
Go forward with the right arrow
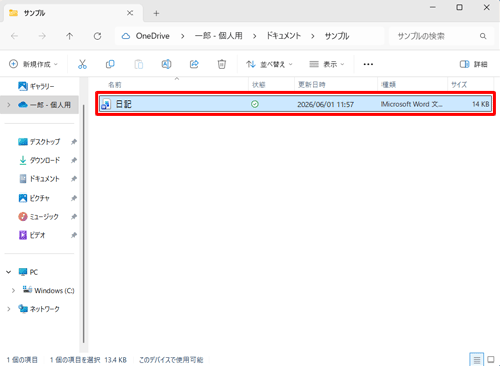pyautogui.click(x=42, y=36)
